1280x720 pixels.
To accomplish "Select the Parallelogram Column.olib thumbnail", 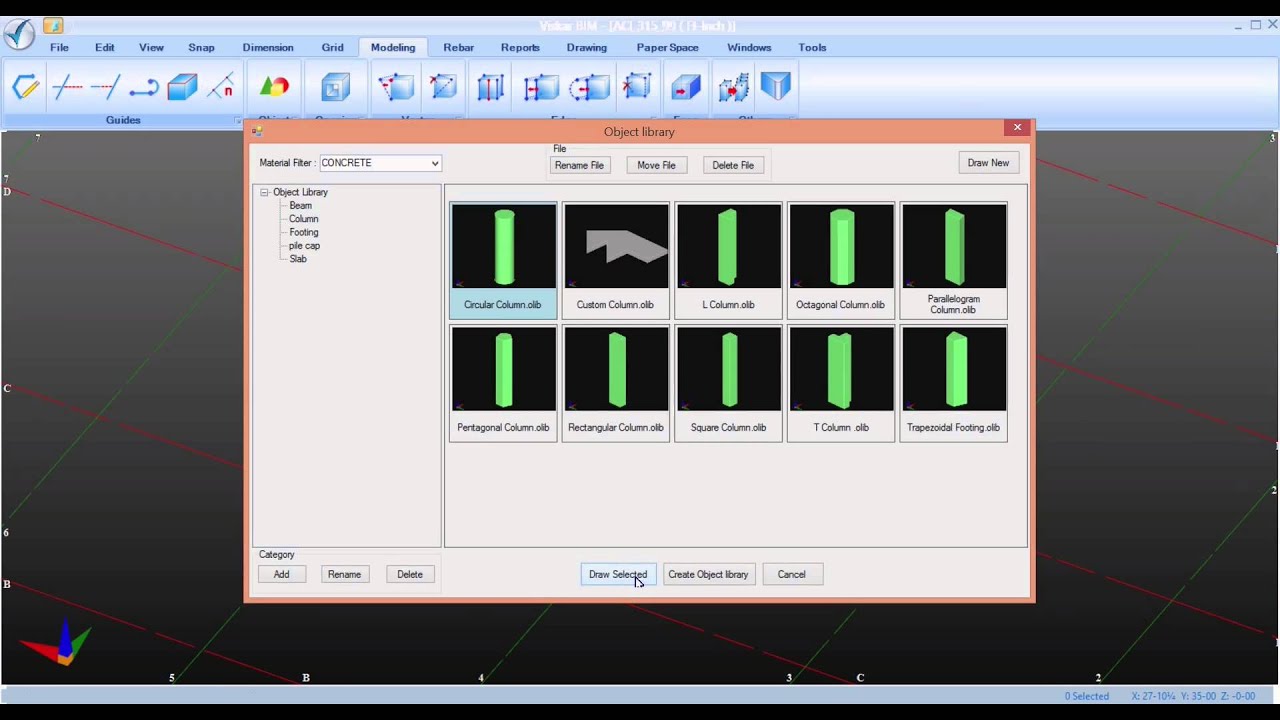I will [954, 259].
